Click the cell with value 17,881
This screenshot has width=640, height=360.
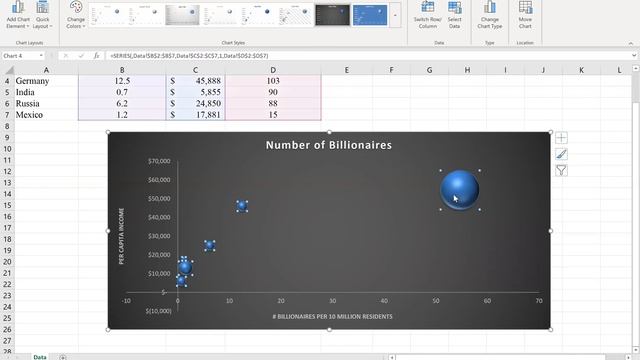[196, 115]
